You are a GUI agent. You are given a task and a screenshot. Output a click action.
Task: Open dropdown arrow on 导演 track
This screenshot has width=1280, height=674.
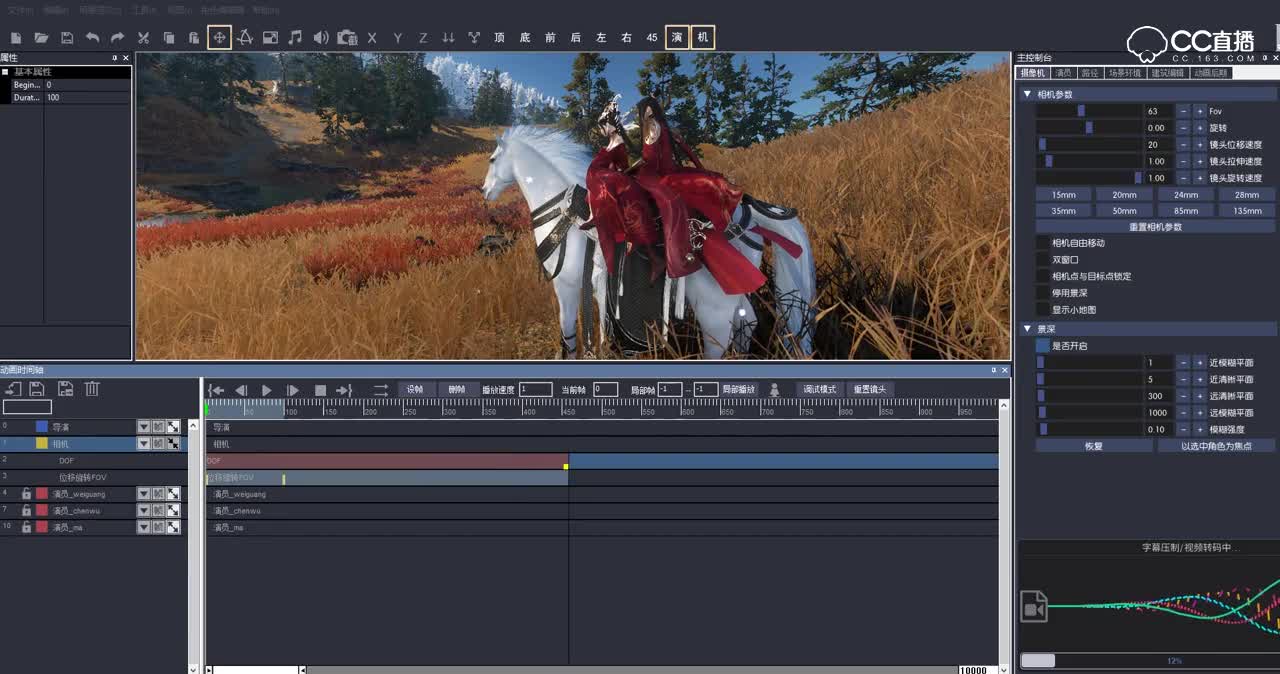click(143, 427)
